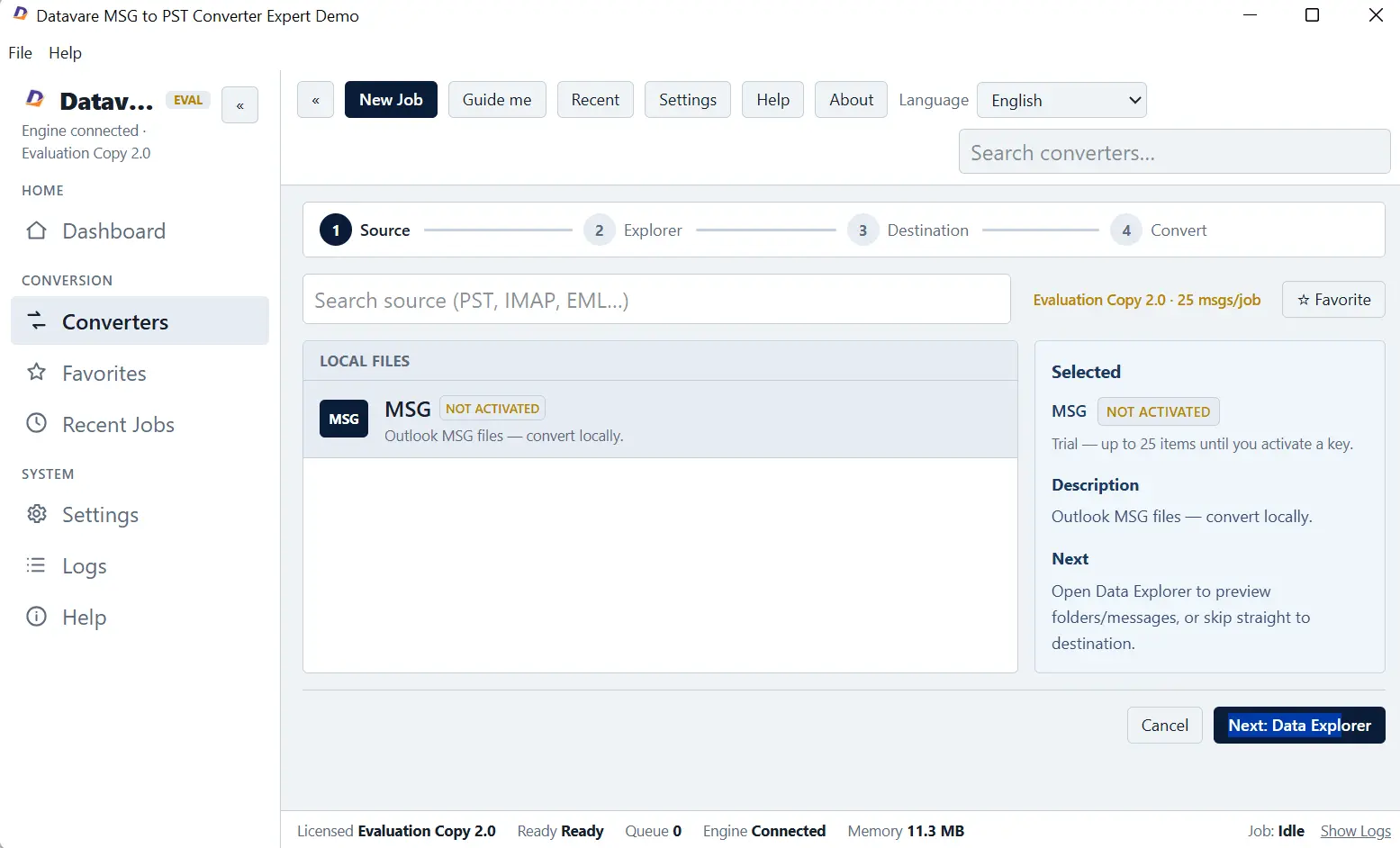
Task: Open the Help menu in menu bar
Action: tap(65, 52)
